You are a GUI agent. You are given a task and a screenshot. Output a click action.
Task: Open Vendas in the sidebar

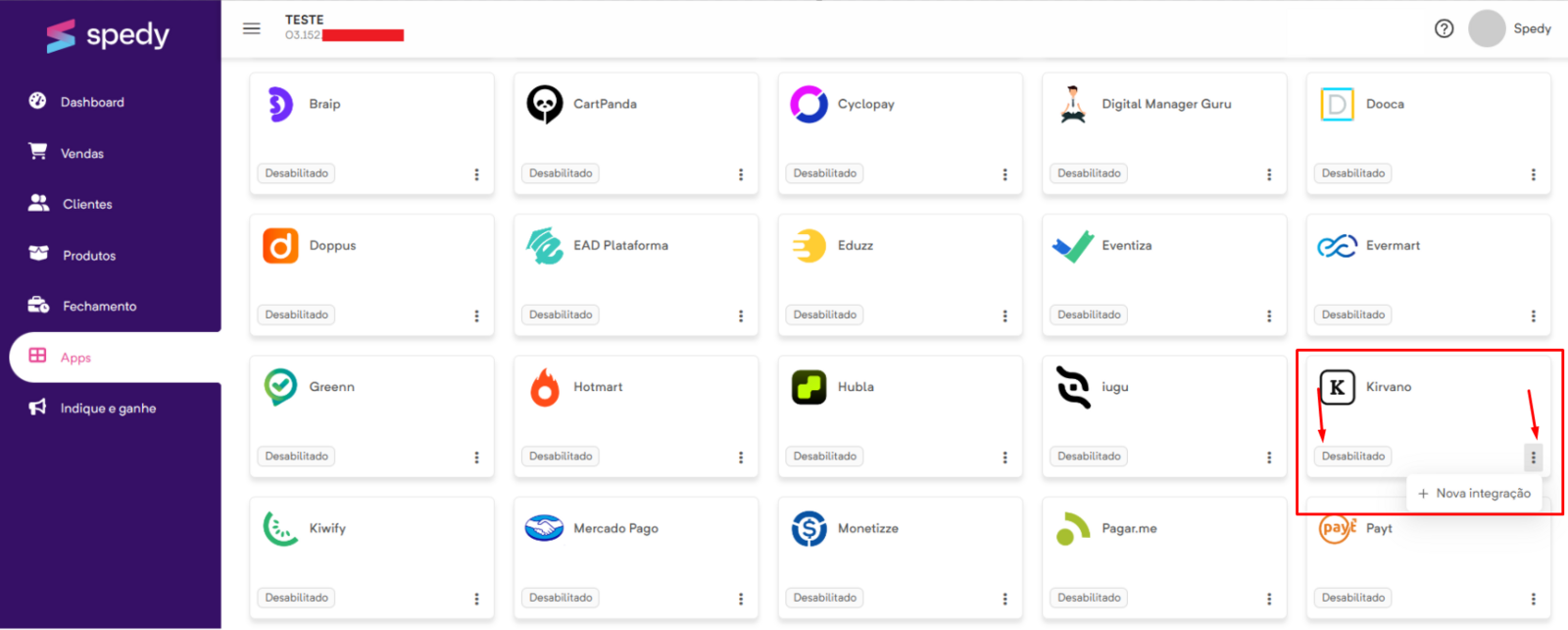click(82, 154)
